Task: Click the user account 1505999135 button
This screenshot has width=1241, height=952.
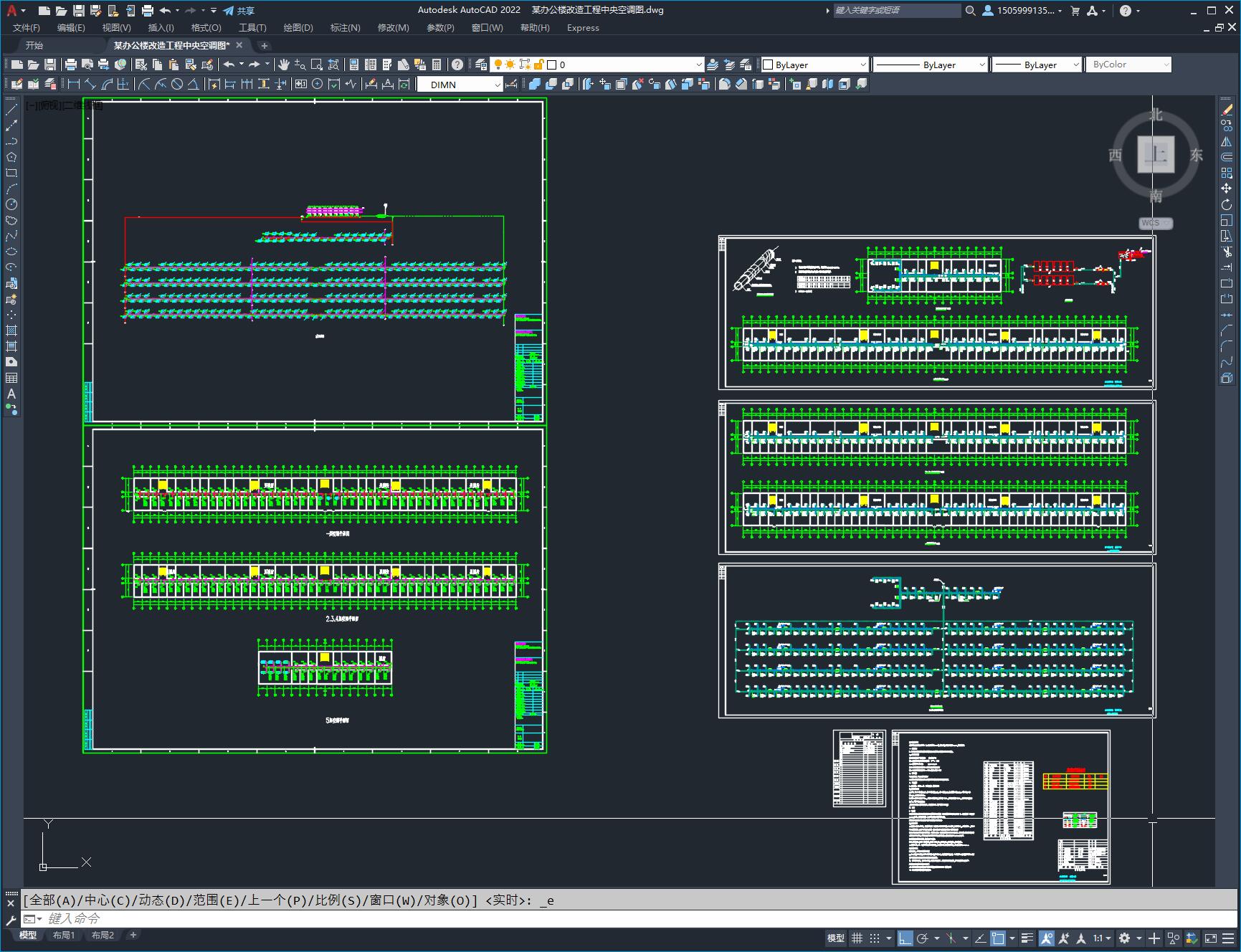Action: click(1023, 10)
